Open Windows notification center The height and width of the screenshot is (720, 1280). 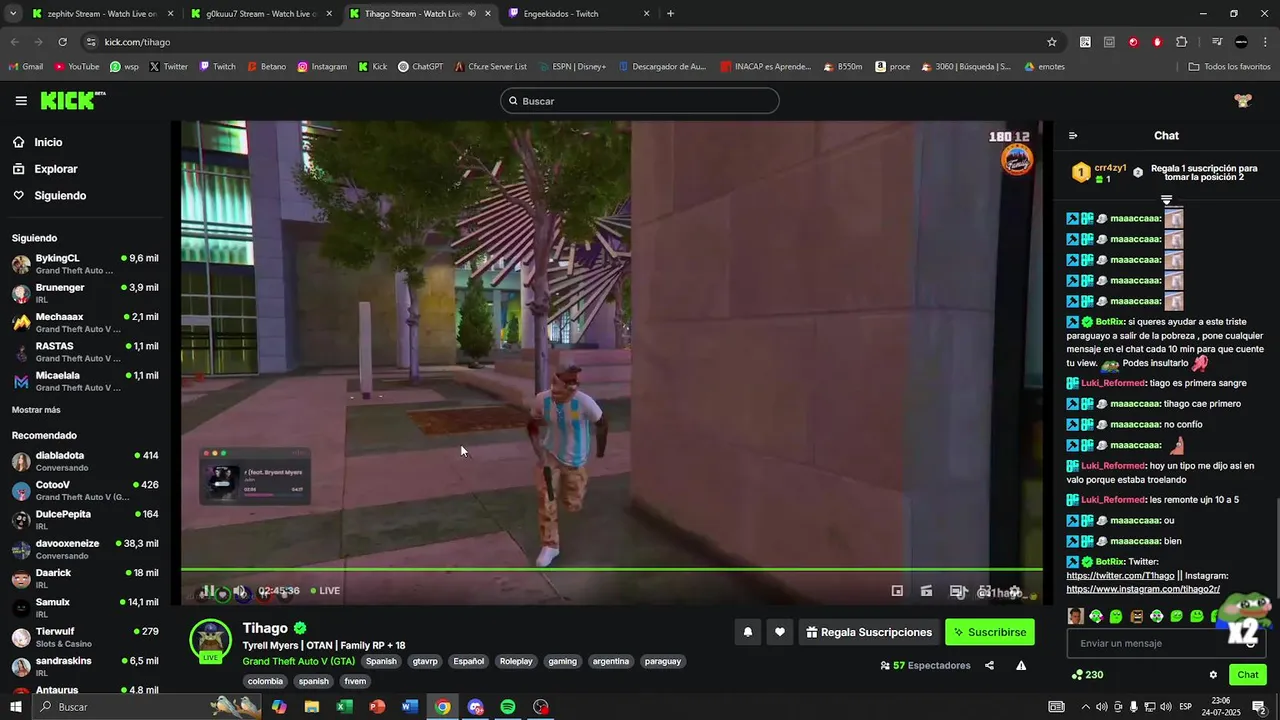(1259, 707)
